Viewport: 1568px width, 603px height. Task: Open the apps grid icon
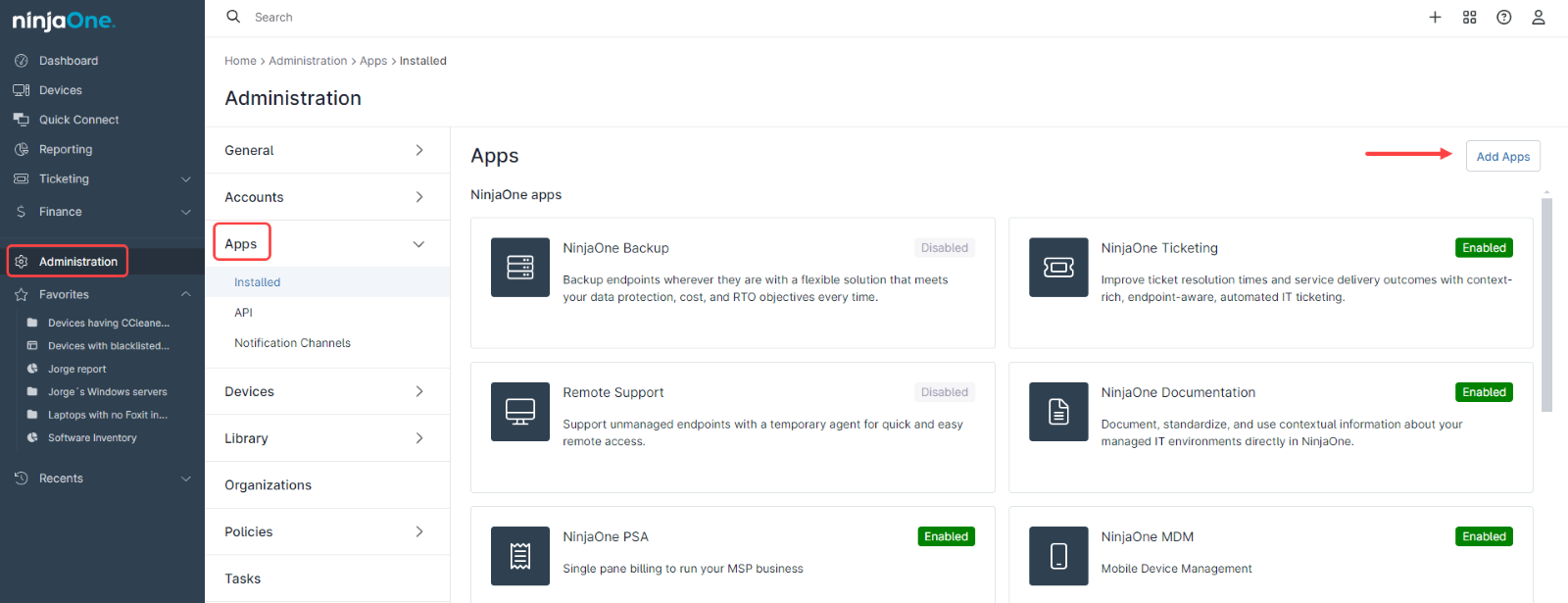coord(1469,18)
